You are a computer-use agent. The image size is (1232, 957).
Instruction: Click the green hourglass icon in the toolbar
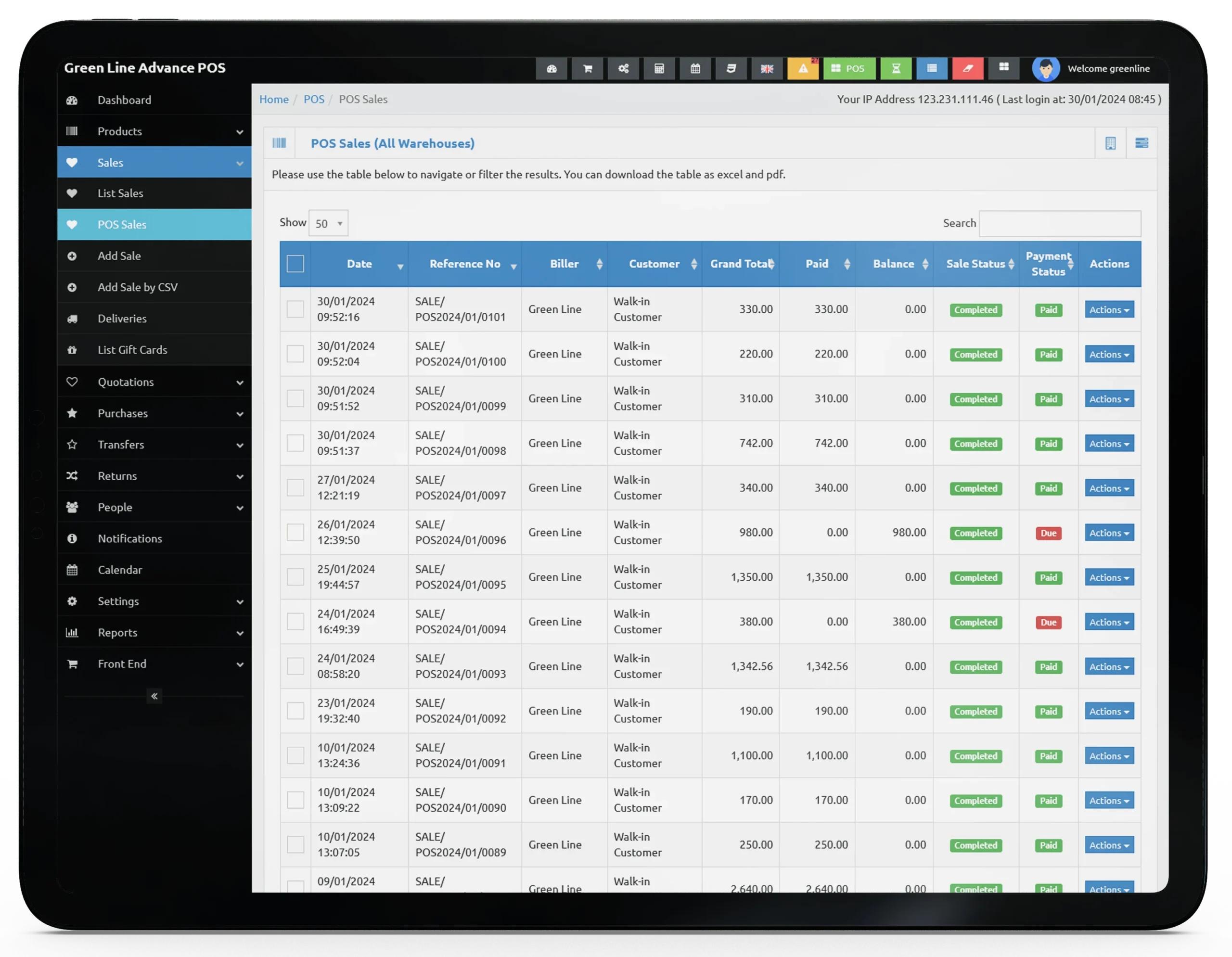[896, 68]
